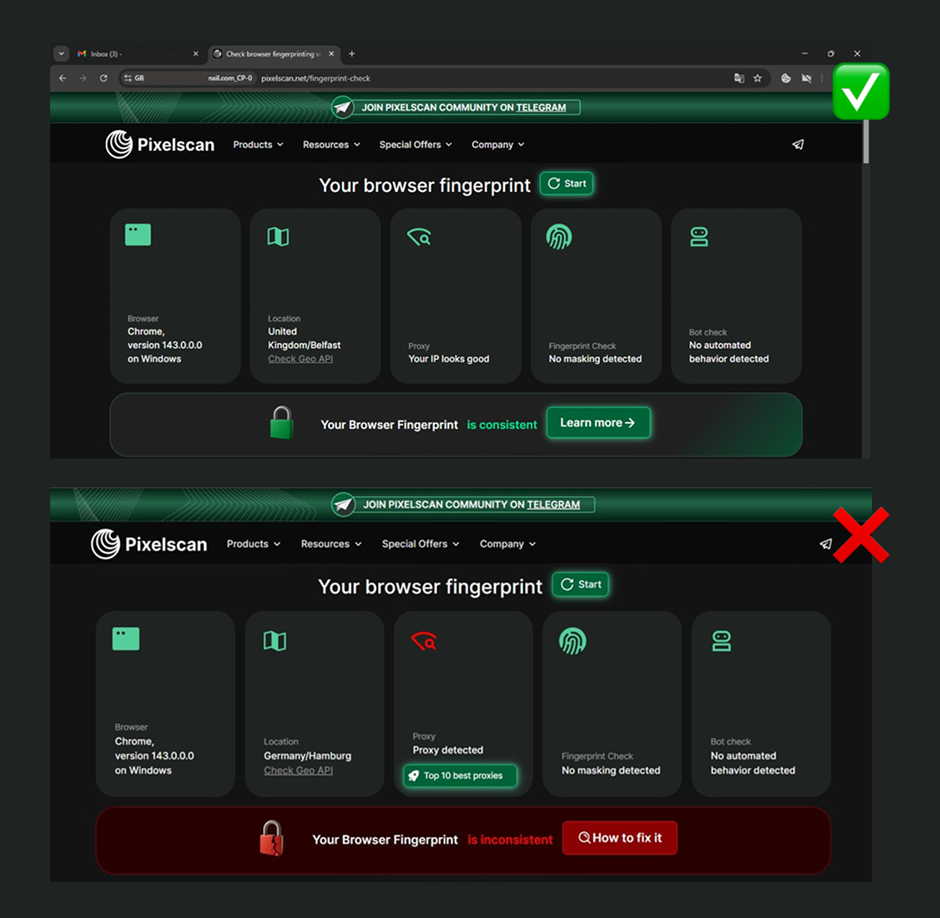
Task: Switch to the Gmail Inbox tab
Action: pos(130,54)
